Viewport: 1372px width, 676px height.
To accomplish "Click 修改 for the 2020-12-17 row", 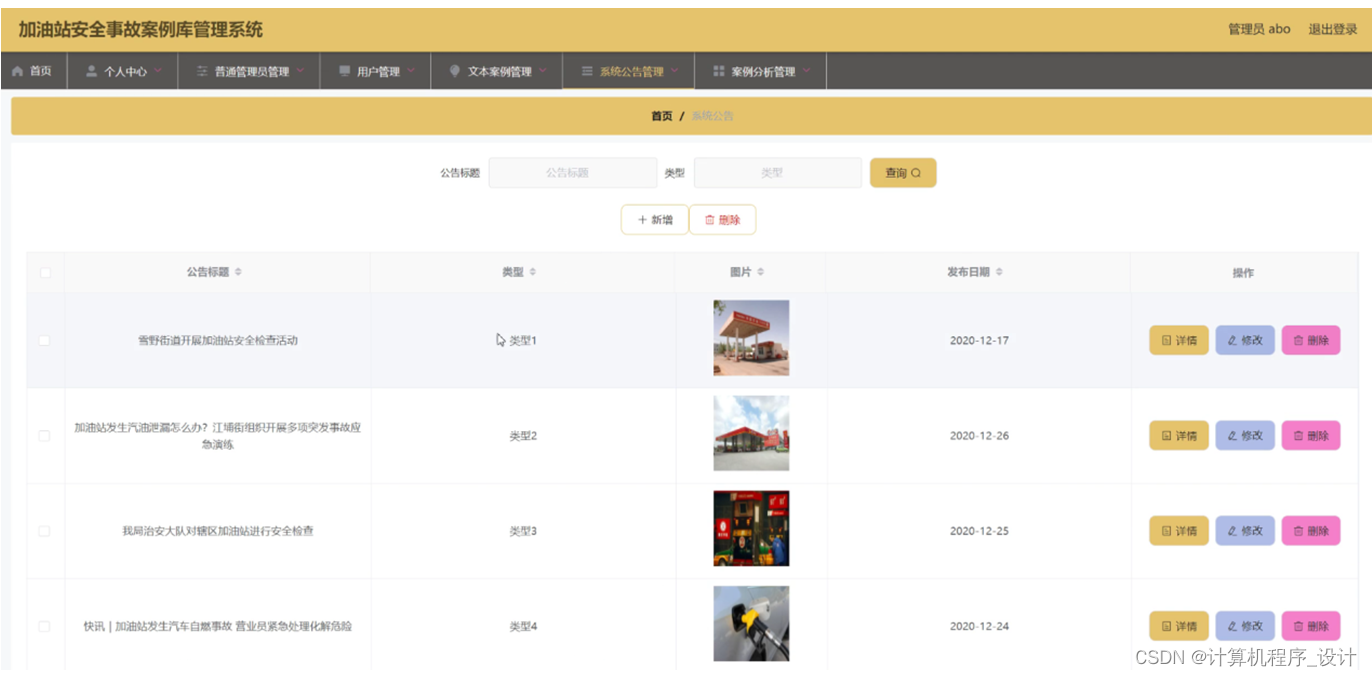I will point(1245,341).
